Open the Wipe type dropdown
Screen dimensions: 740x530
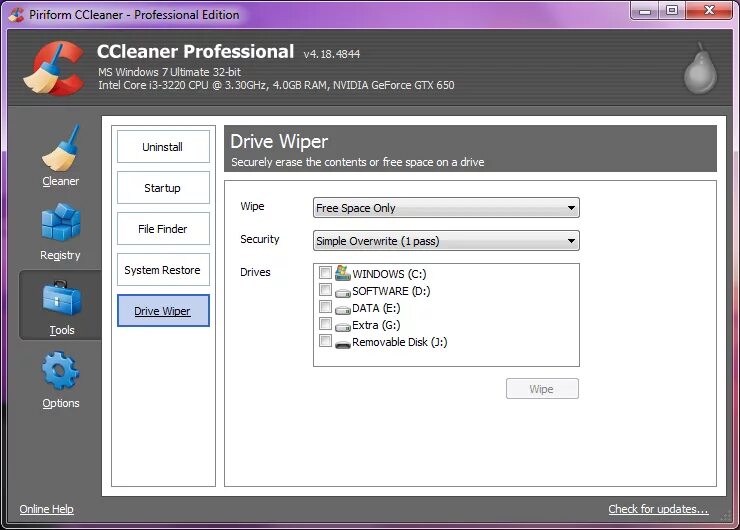pos(446,208)
